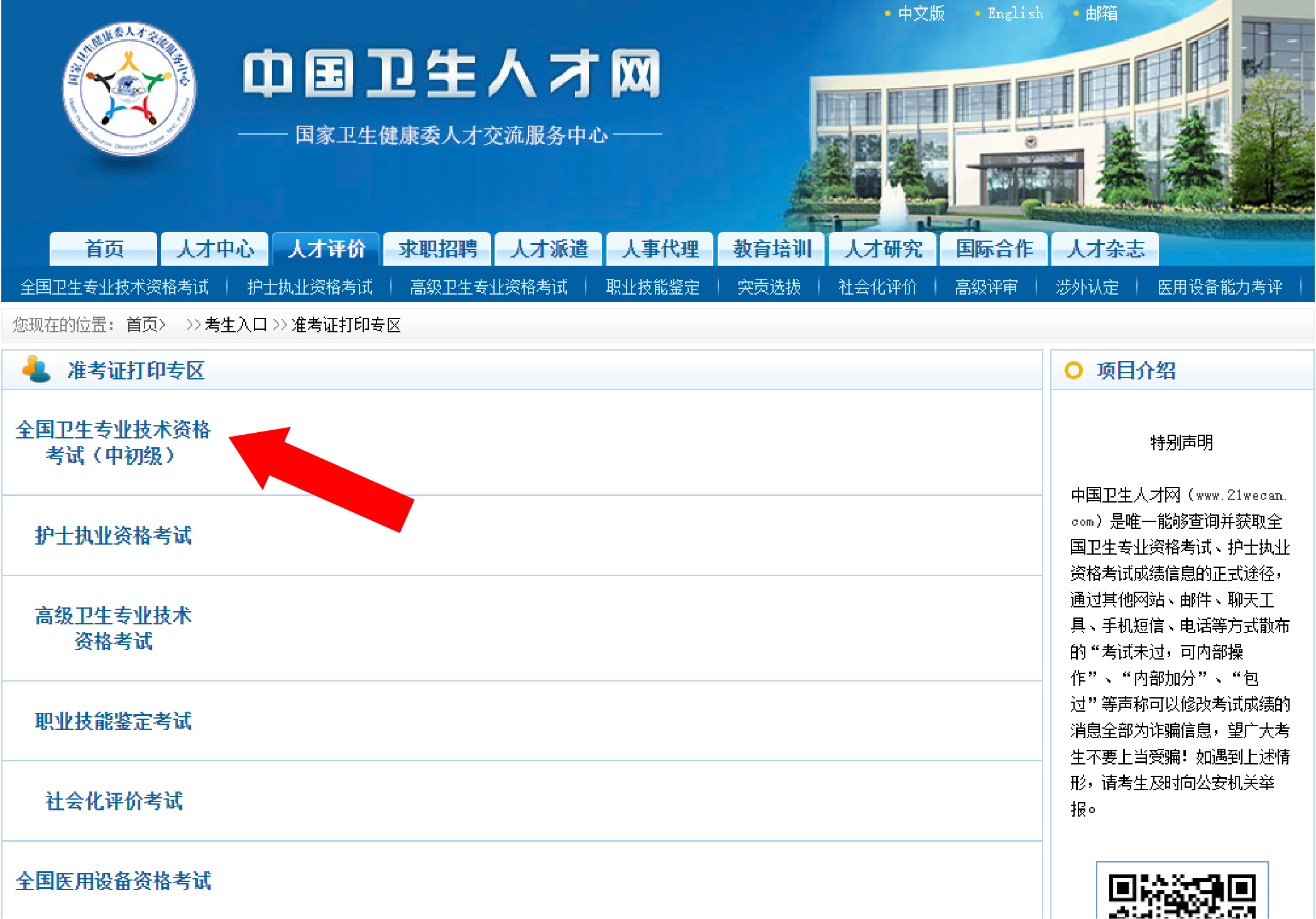Open the 人才中心 navigation tab
Image resolution: width=1316 pixels, height=919 pixels.
(215, 249)
